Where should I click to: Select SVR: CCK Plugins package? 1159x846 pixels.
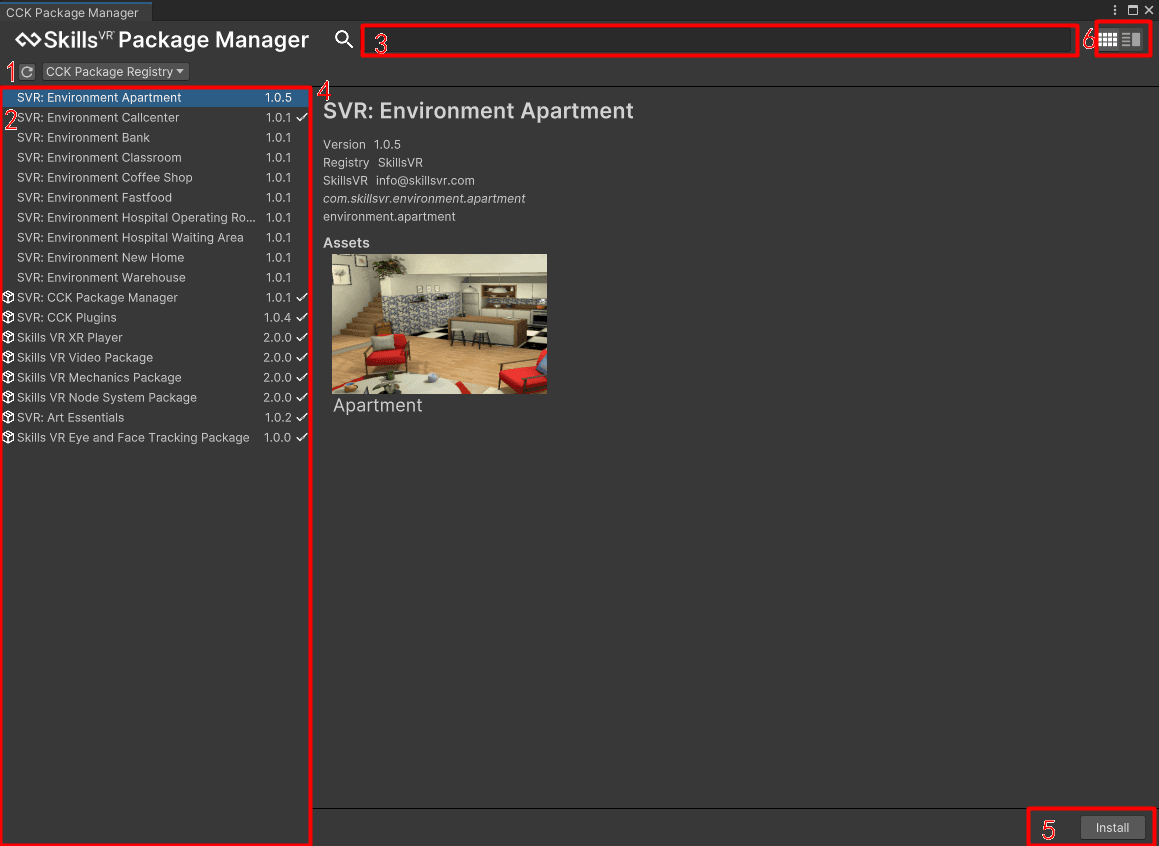[x=154, y=317]
